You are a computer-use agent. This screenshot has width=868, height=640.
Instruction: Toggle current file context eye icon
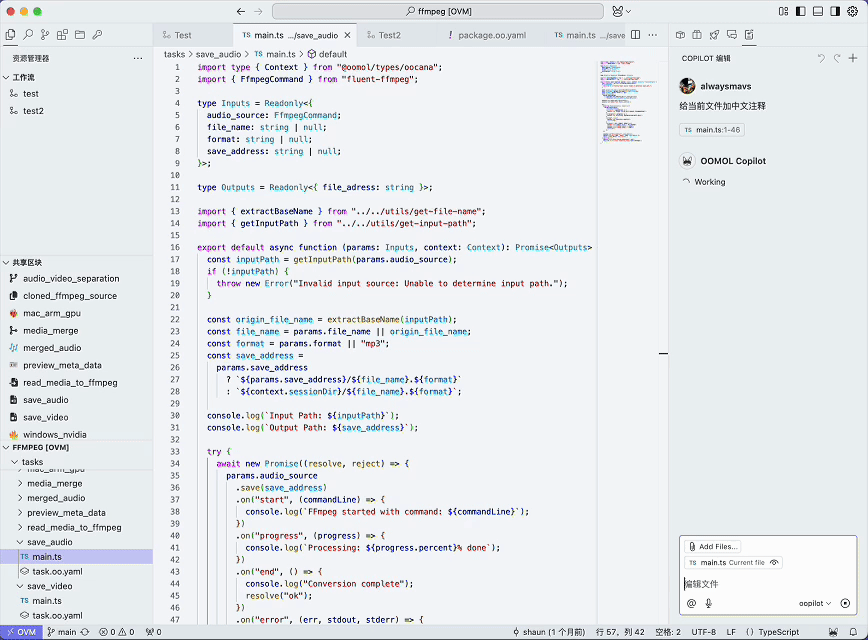point(775,563)
